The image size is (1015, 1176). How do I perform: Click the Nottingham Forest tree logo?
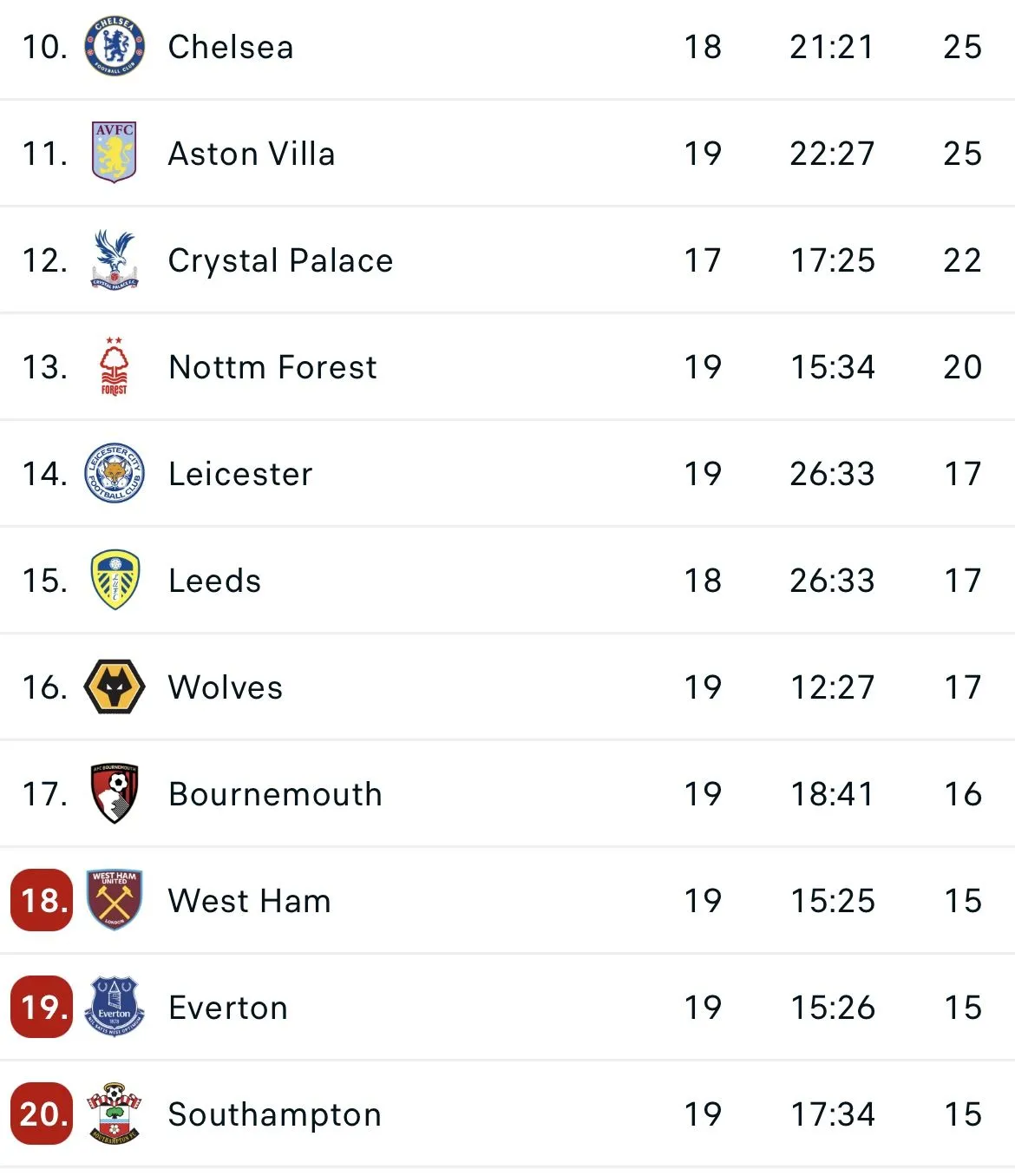pos(115,366)
